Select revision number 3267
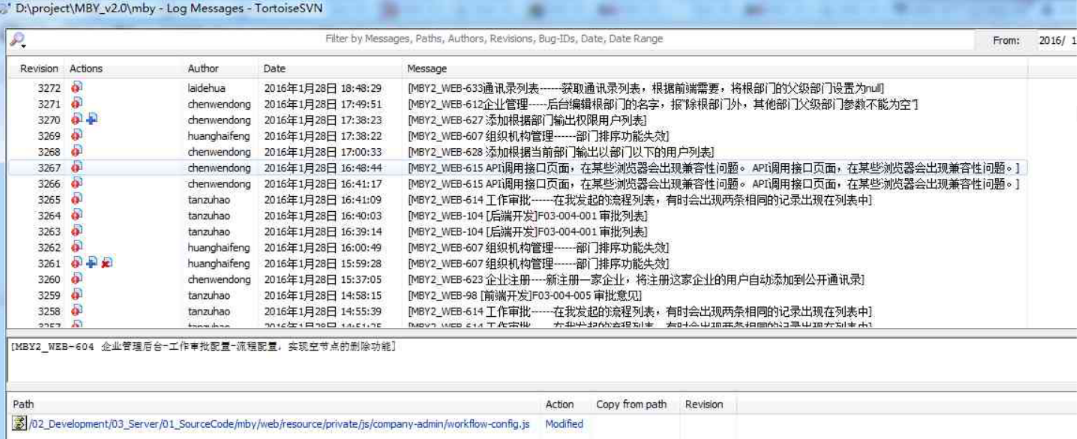Viewport: 1077px width, 439px height. 50,168
